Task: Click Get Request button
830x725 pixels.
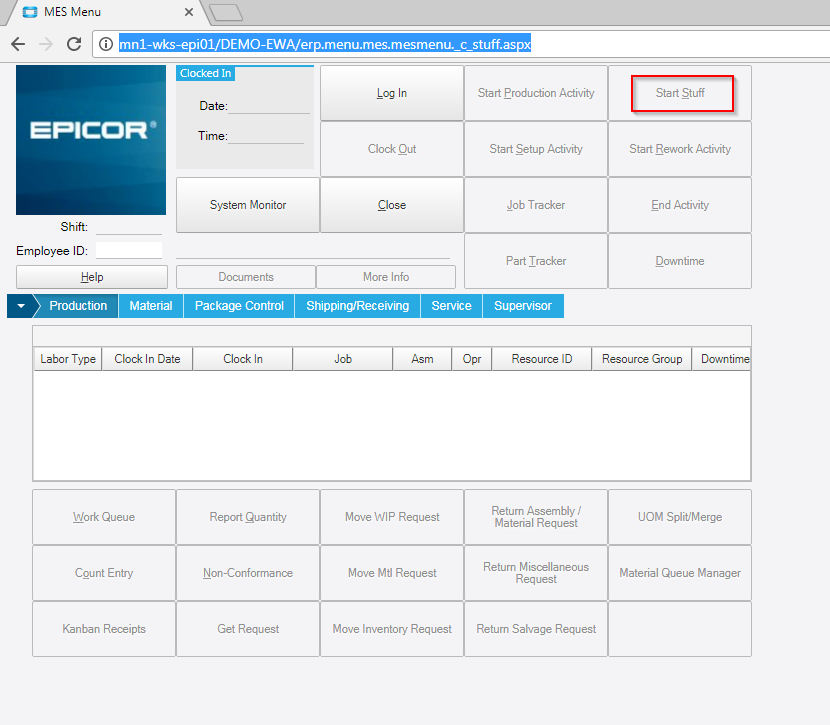Action: coord(248,629)
